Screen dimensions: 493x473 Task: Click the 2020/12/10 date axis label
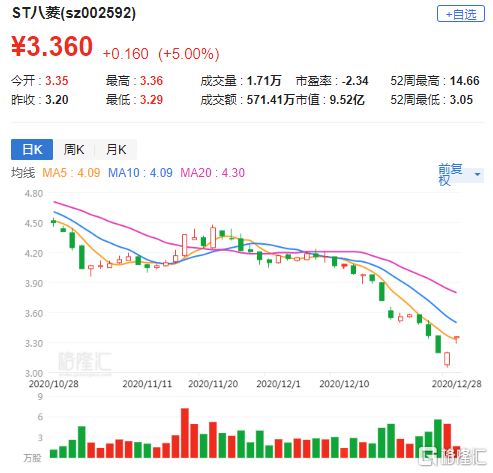click(344, 384)
